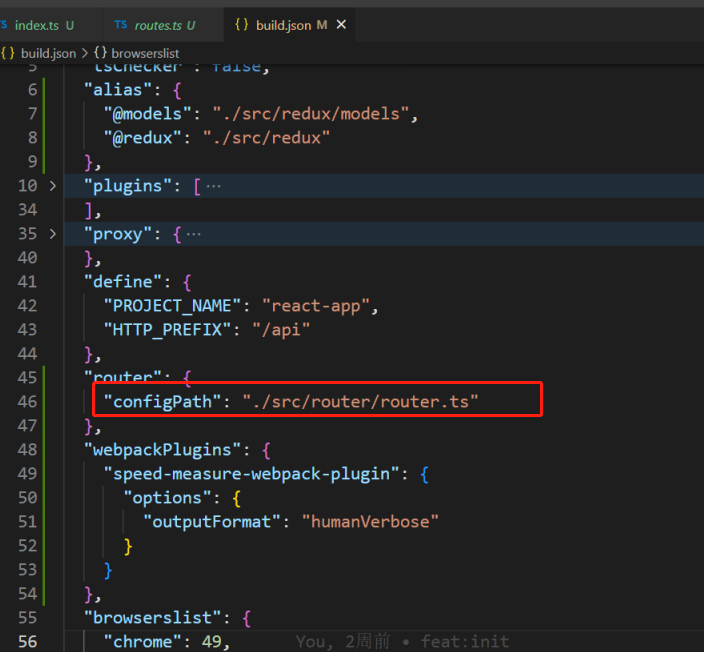The image size is (704, 652).
Task: Click the "define" key text
Action: click(123, 282)
